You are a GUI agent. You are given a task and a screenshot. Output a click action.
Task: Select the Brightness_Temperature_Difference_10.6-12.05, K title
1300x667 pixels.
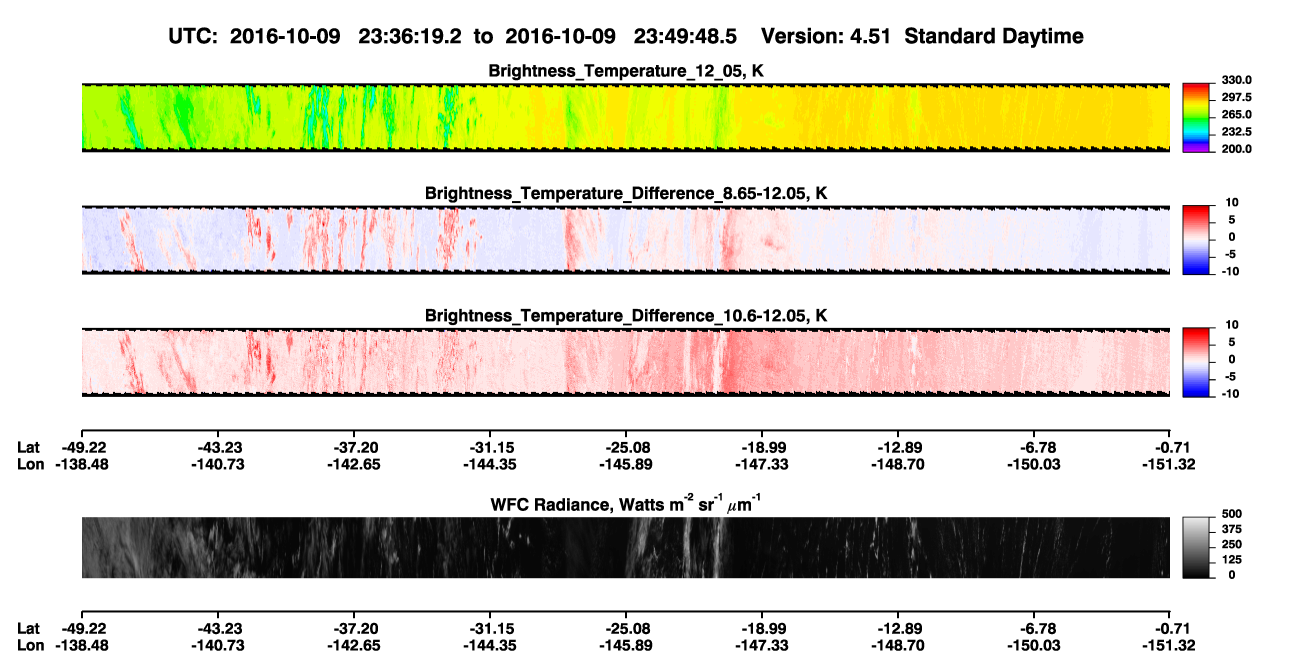pyautogui.click(x=626, y=316)
